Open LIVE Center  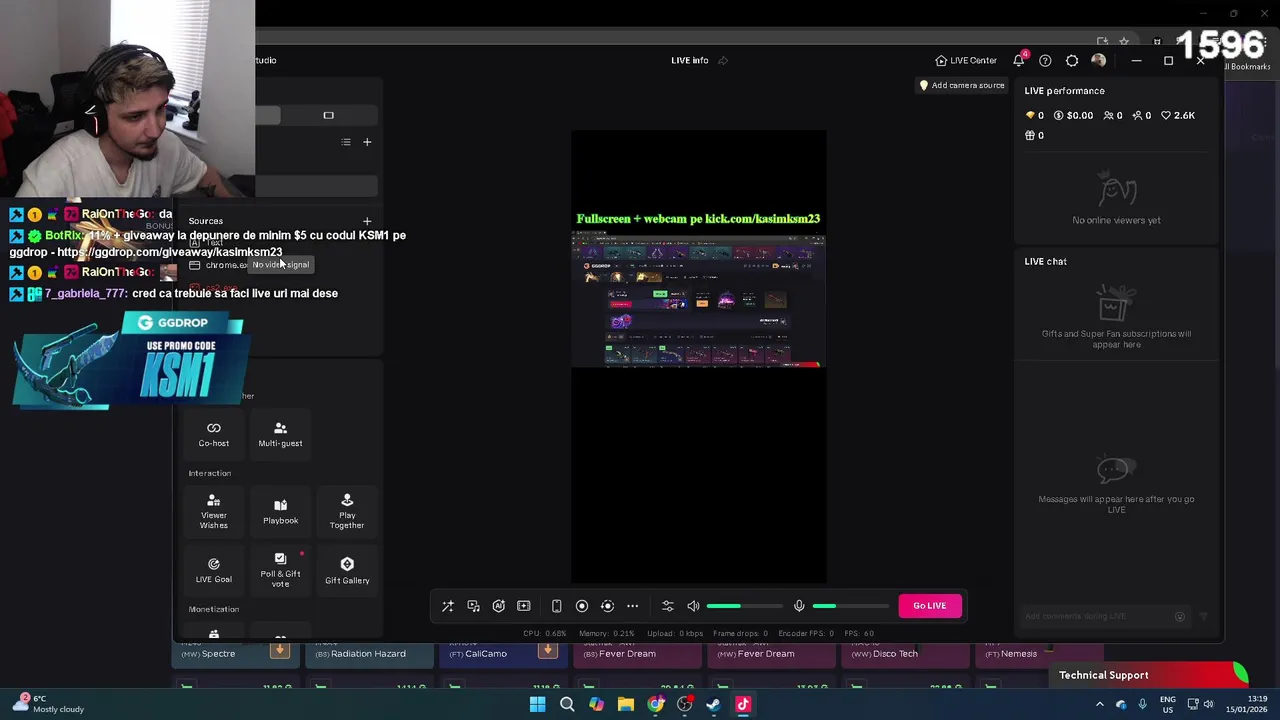click(966, 60)
